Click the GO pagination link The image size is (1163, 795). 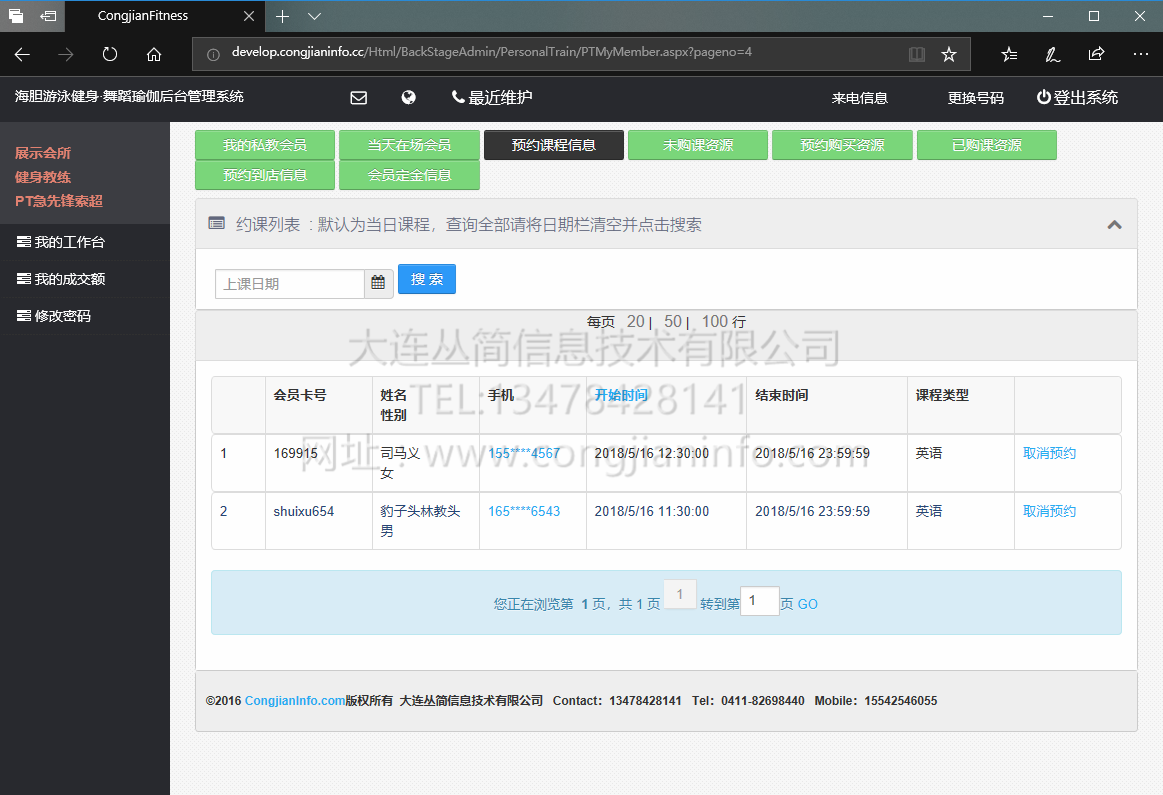(808, 604)
